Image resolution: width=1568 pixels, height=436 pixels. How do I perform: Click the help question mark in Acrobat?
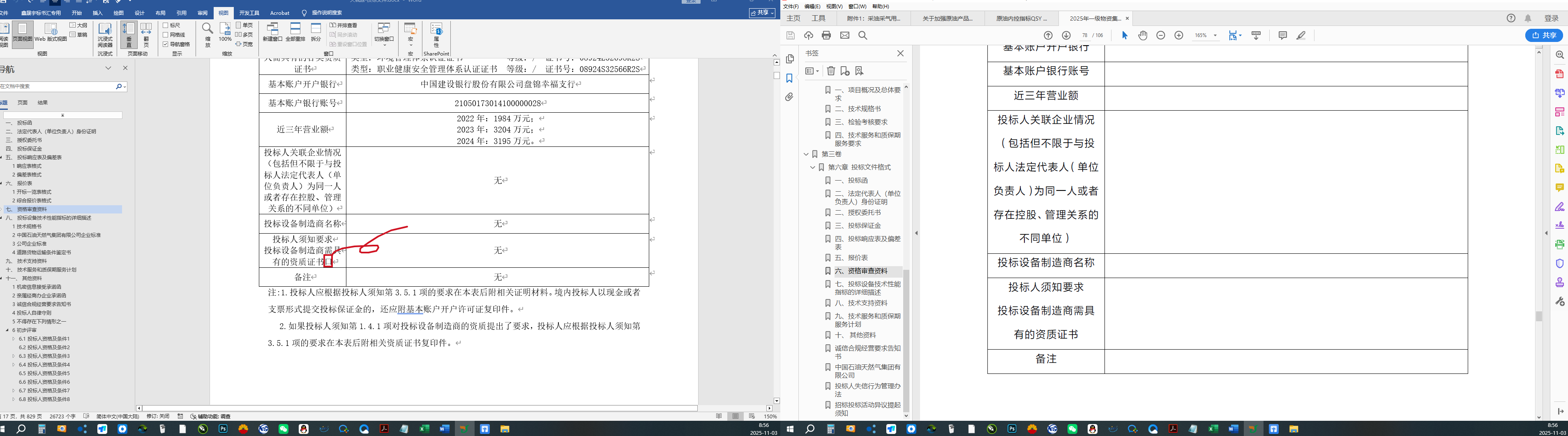pos(1511,18)
